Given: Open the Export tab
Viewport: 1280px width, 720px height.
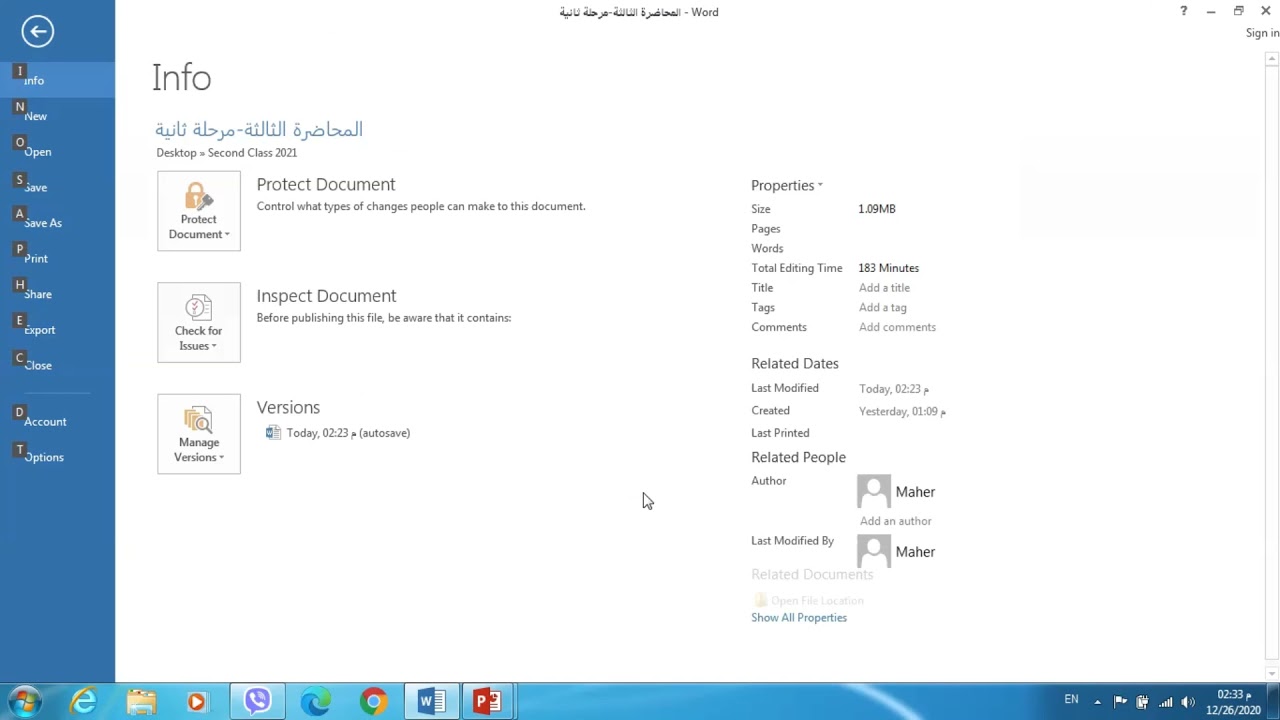Looking at the screenshot, I should 57,330.
